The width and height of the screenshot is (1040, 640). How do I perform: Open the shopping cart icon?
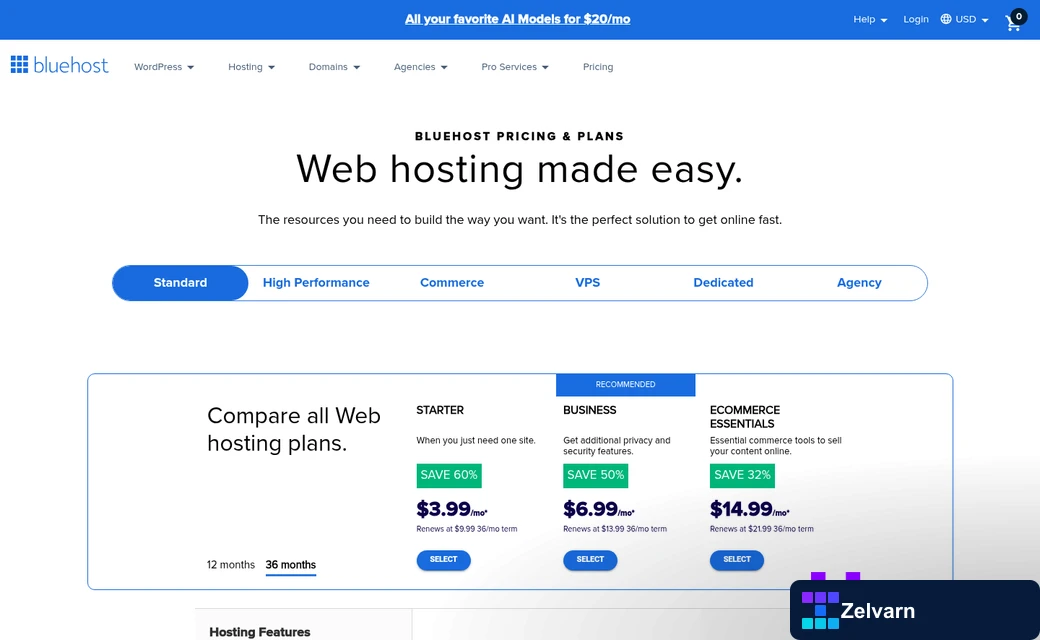pos(1014,21)
